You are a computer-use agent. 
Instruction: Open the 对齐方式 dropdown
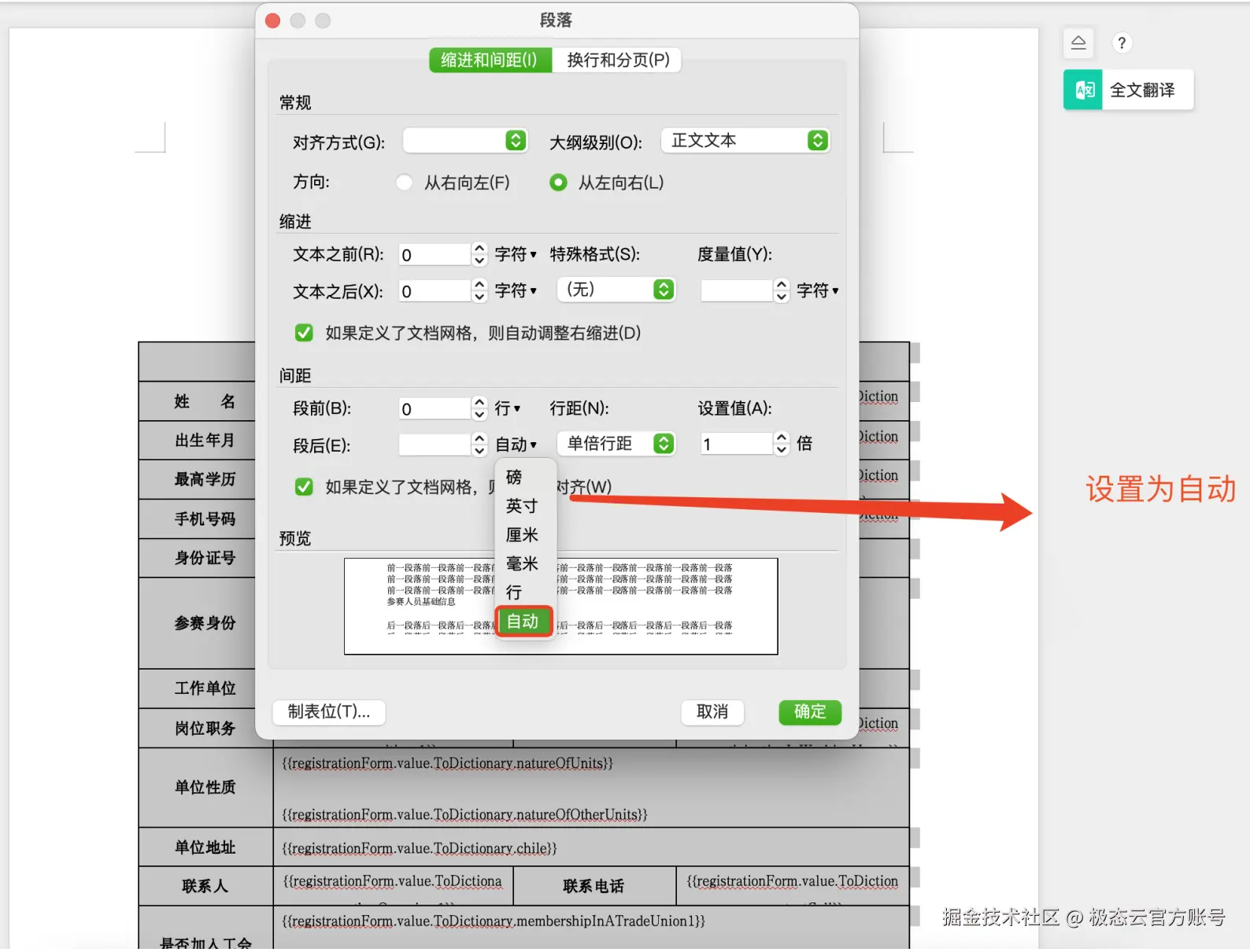pos(465,141)
